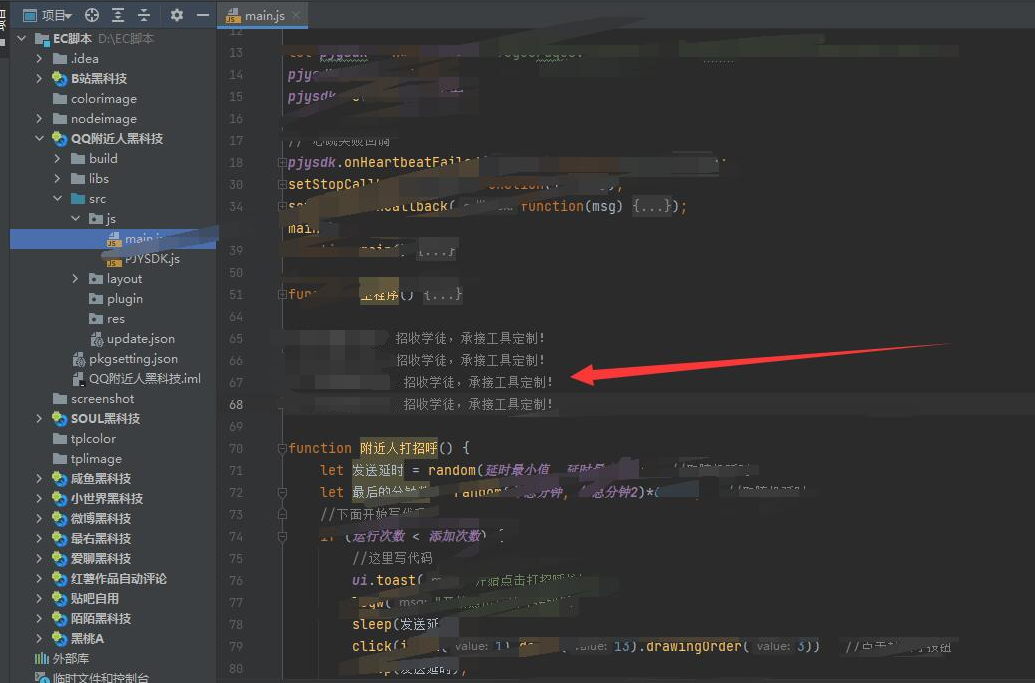Fold function 附近人打招呼 at line 70
The width and height of the screenshot is (1035, 683).
point(282,449)
